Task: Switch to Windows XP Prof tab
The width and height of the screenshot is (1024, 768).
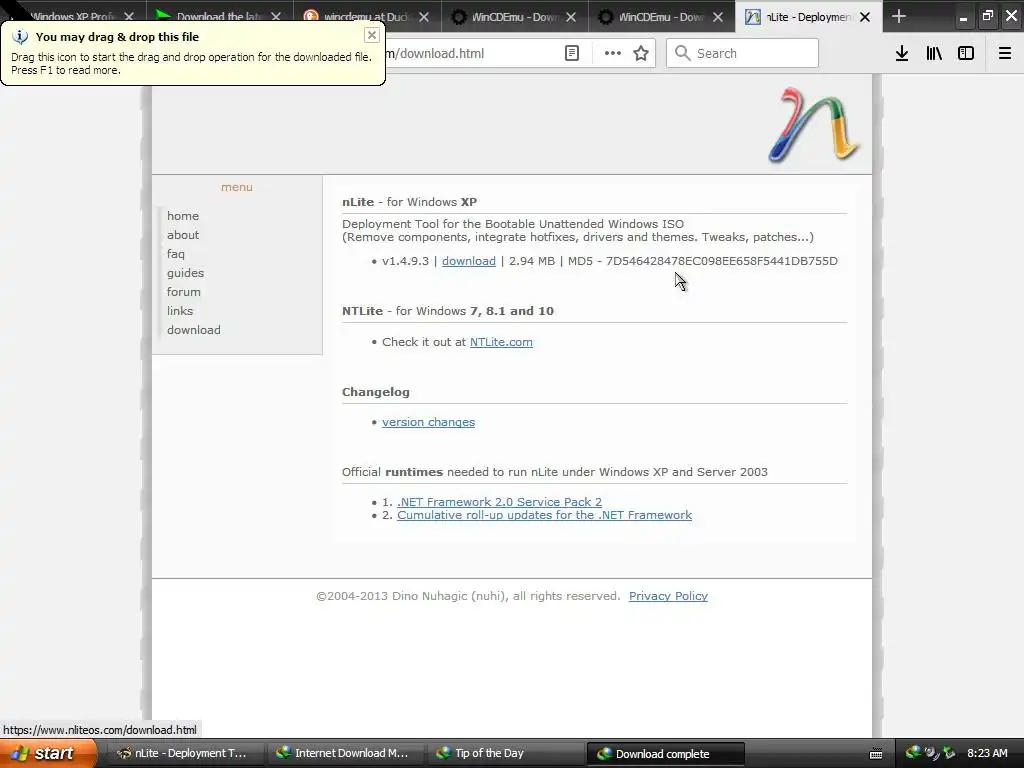Action: 73,17
